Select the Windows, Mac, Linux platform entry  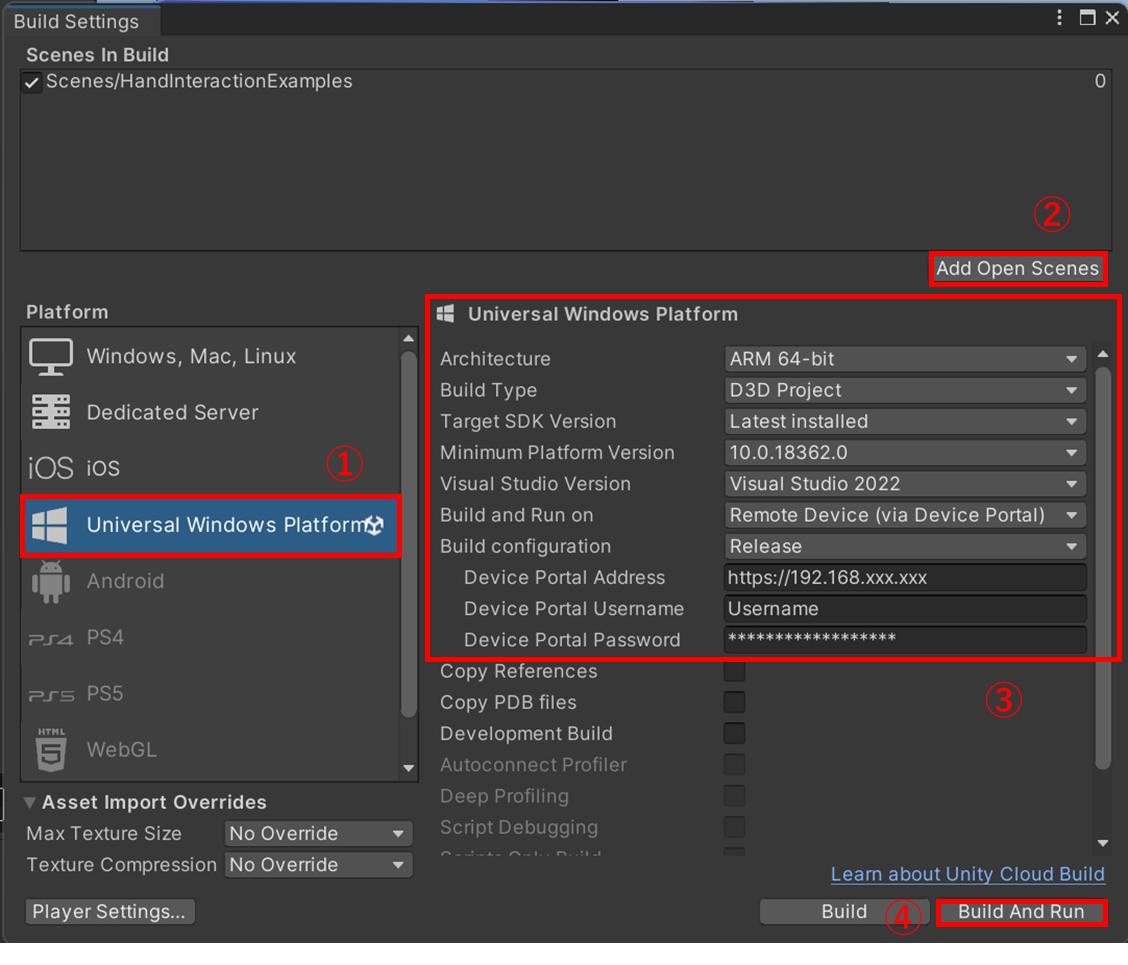tap(210, 357)
